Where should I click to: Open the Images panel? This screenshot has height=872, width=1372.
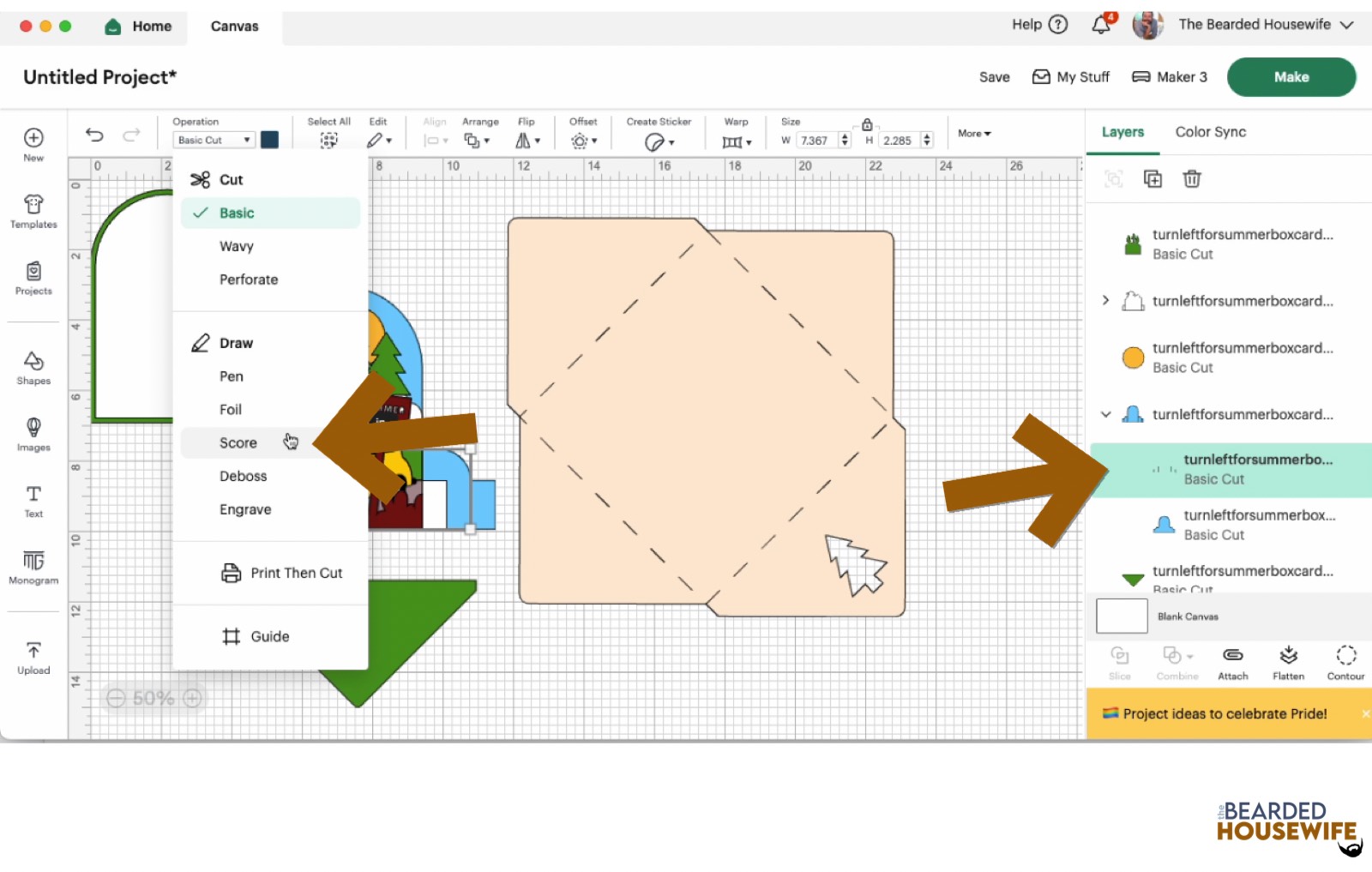pyautogui.click(x=33, y=434)
